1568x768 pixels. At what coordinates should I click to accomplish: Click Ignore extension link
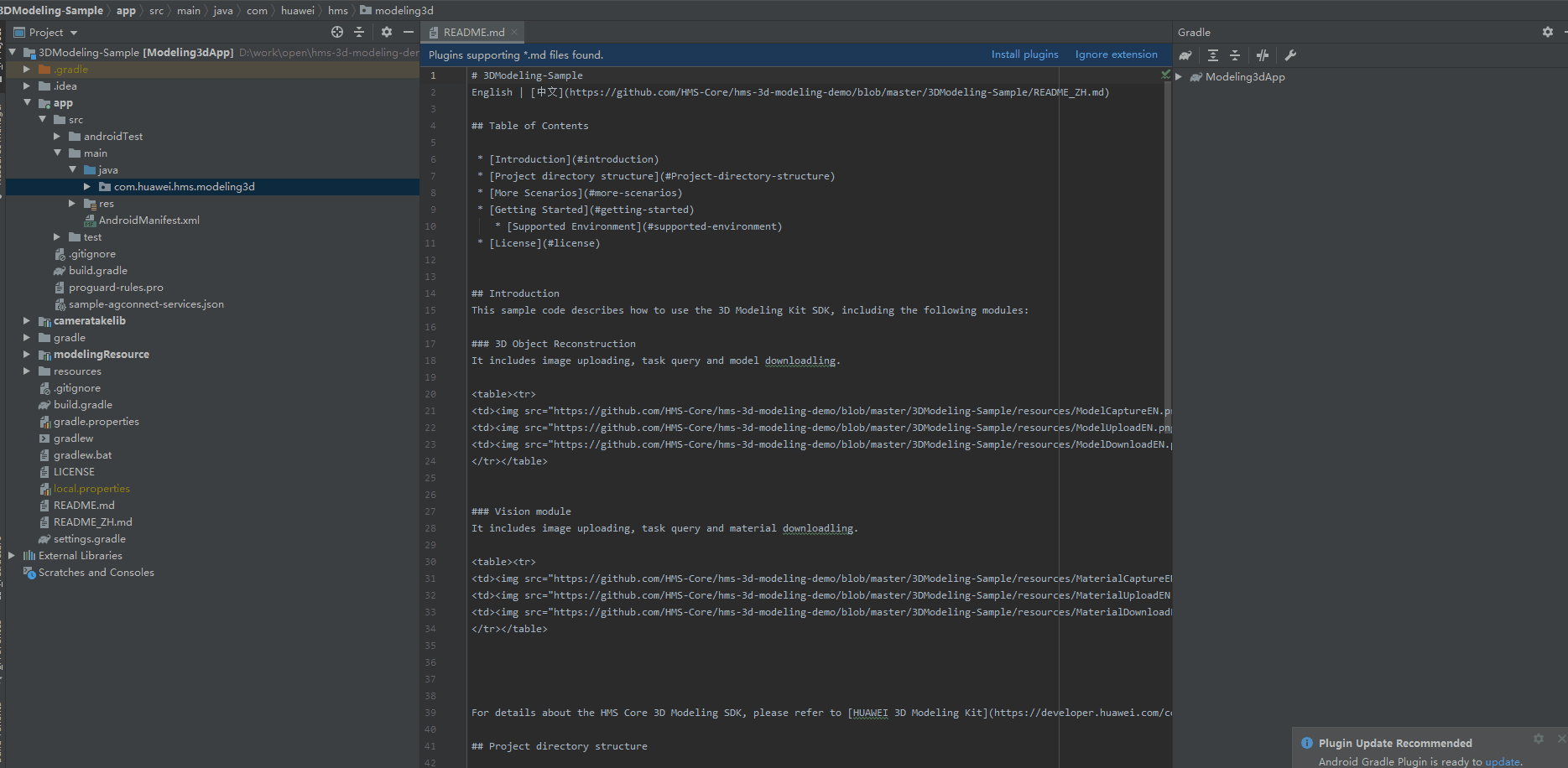point(1116,54)
